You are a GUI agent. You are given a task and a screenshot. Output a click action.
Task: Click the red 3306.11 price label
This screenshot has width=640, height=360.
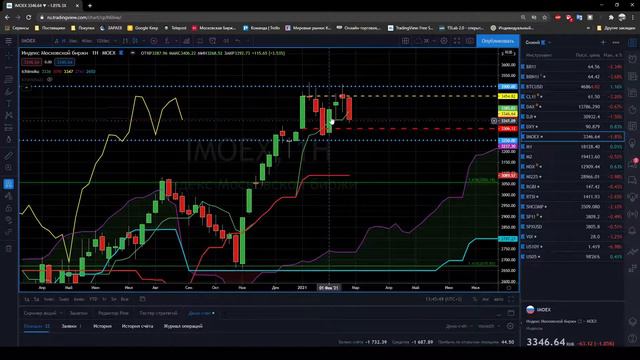coord(508,129)
